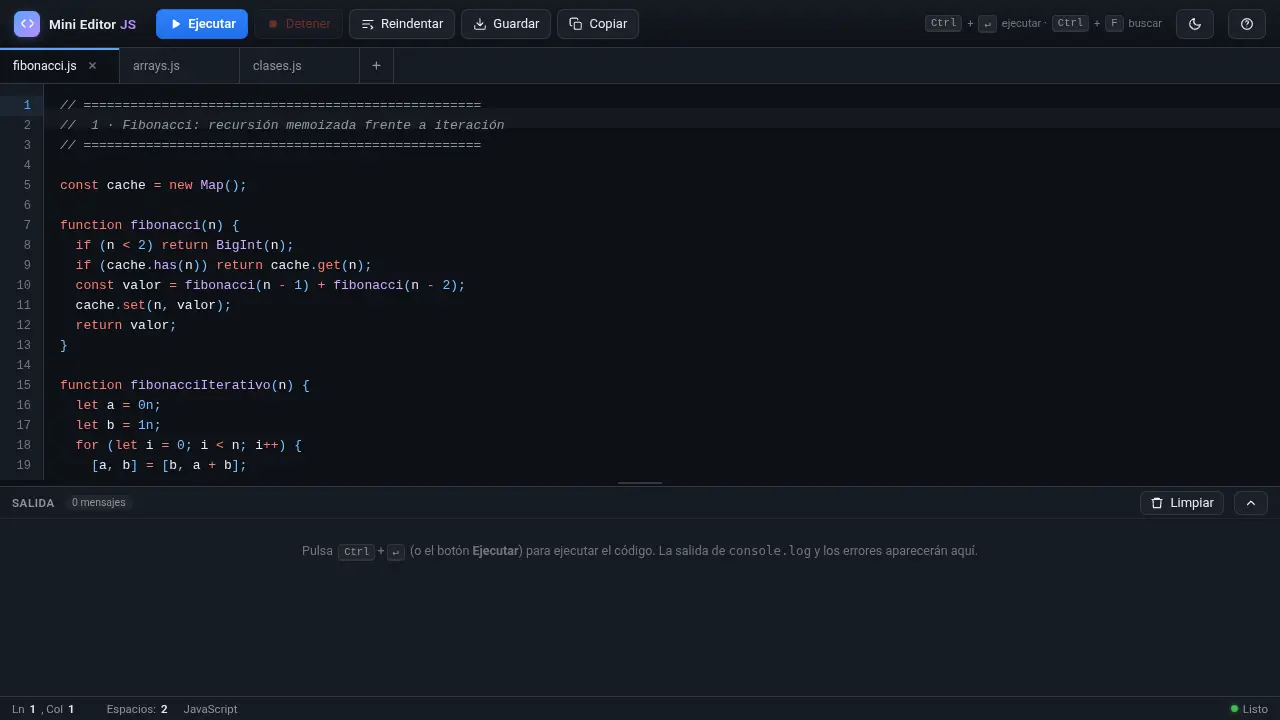Screen dimensions: 1280x720
Task: Close the fibonacci.js tab
Action: [x=92, y=66]
